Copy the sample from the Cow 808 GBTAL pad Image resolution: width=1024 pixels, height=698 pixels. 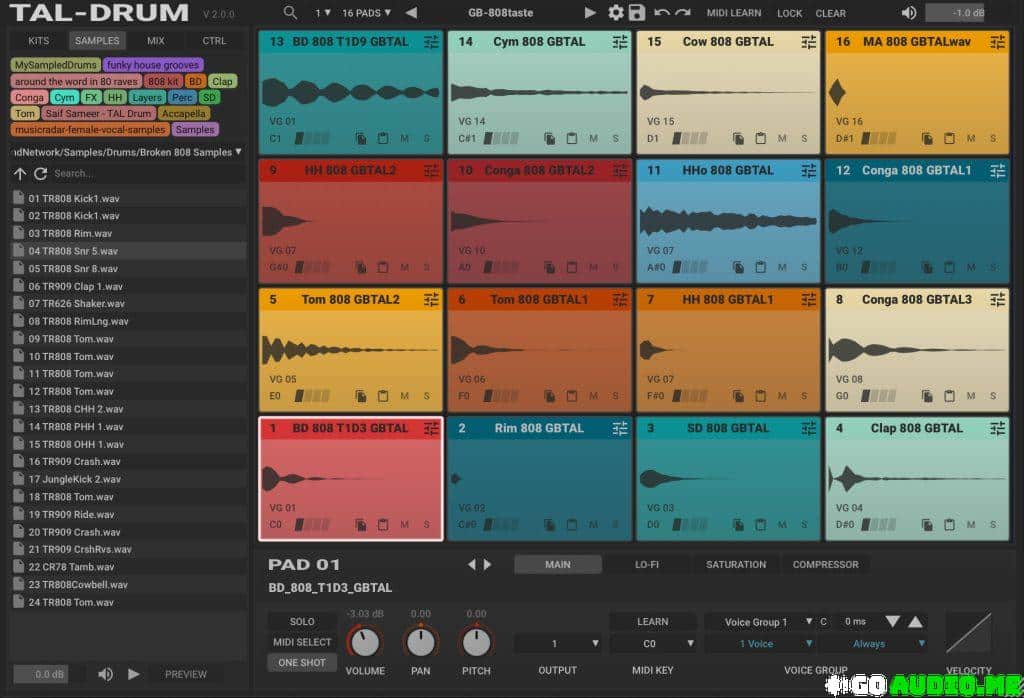(737, 138)
